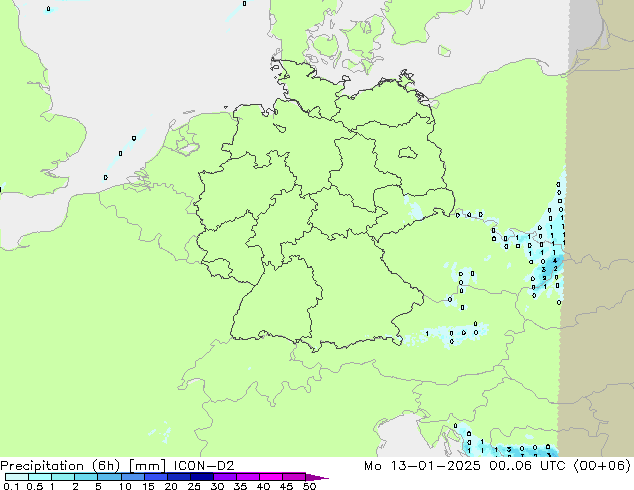Click the 'Precipitation (6h) [mm]' title text
Image resolution: width=634 pixels, height=490 pixels.
click(83, 466)
